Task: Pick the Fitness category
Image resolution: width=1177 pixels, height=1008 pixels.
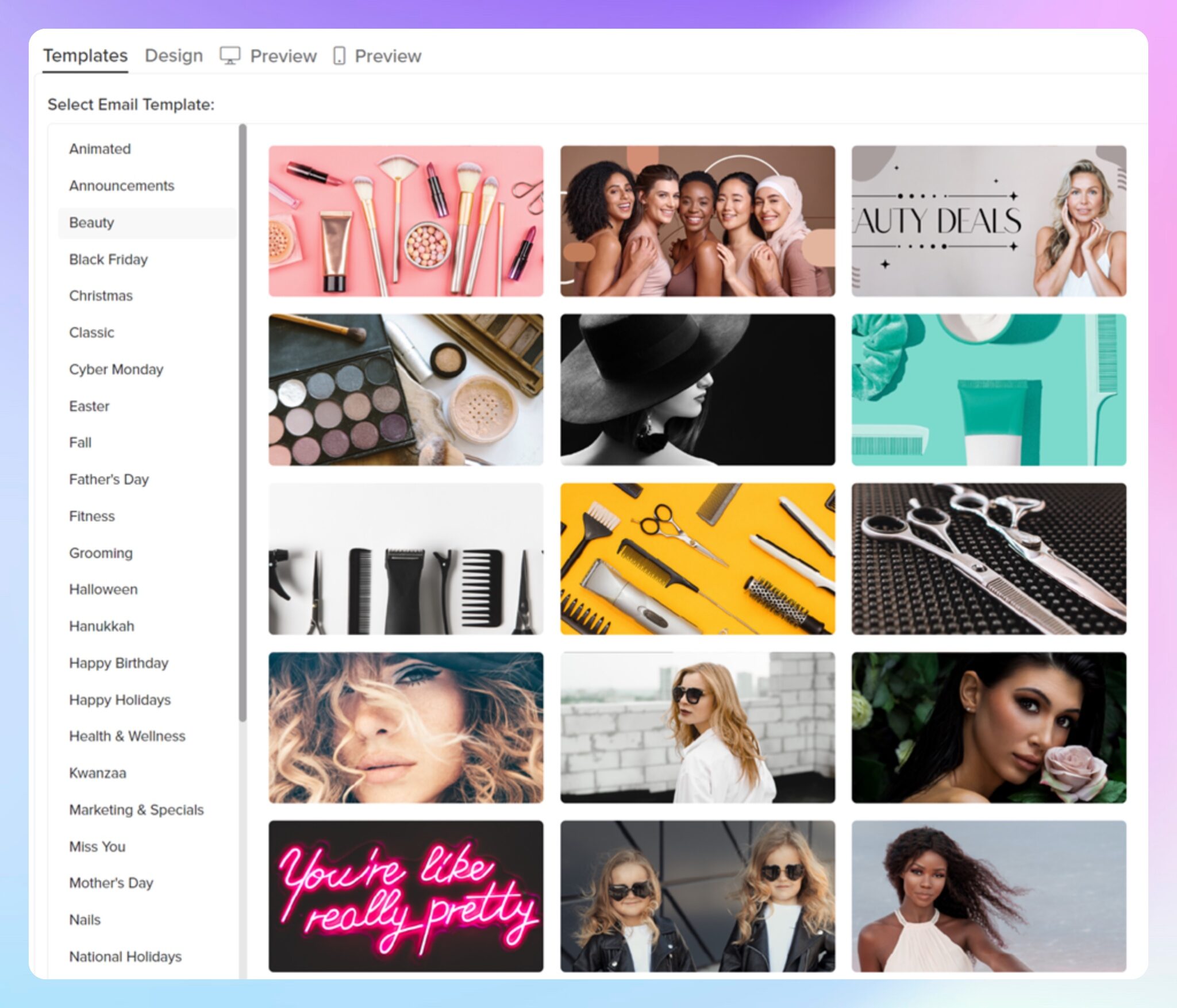Action: (x=92, y=516)
